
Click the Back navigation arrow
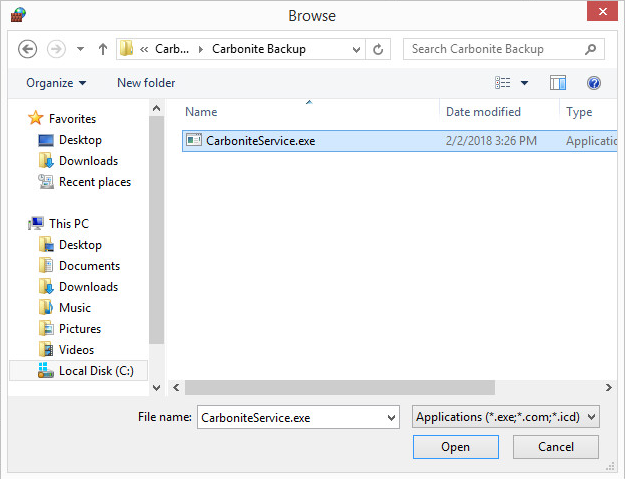tap(28, 49)
